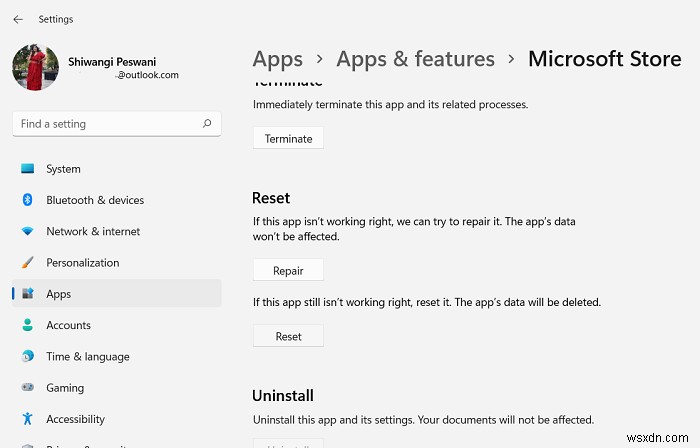
Task: Open Accounts category
Action: 68,325
